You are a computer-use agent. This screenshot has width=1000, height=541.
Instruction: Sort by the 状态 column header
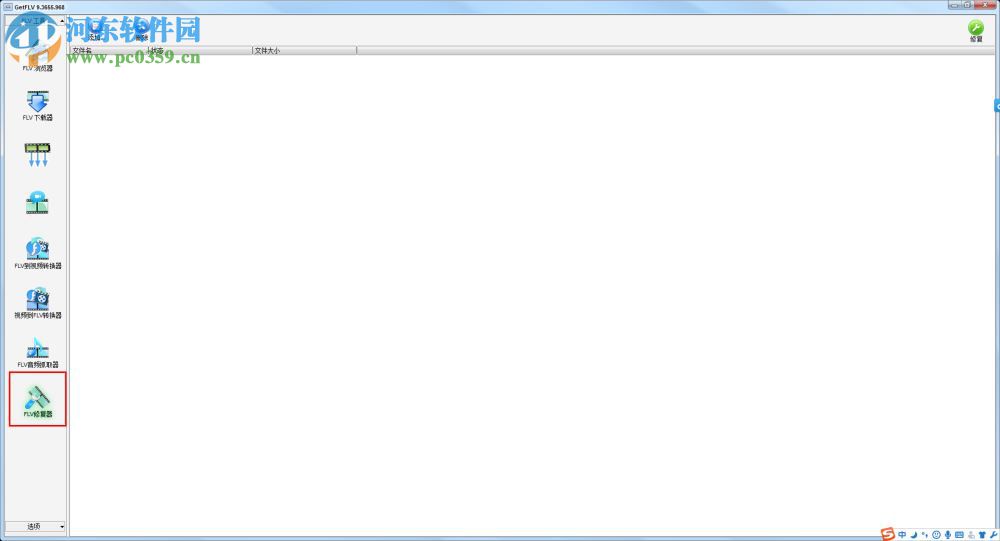tap(200, 50)
